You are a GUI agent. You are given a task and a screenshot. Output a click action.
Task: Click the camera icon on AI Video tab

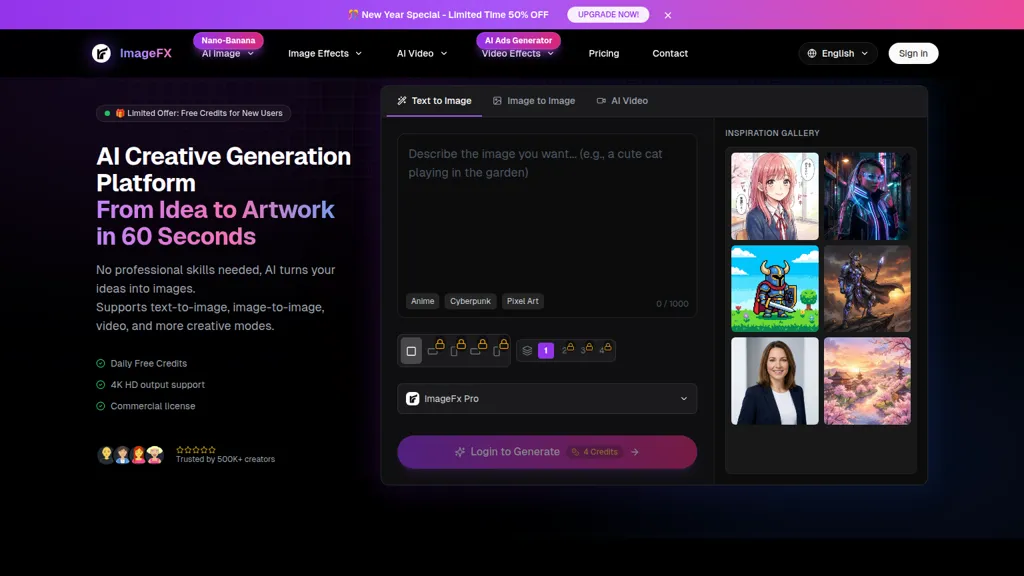click(601, 101)
